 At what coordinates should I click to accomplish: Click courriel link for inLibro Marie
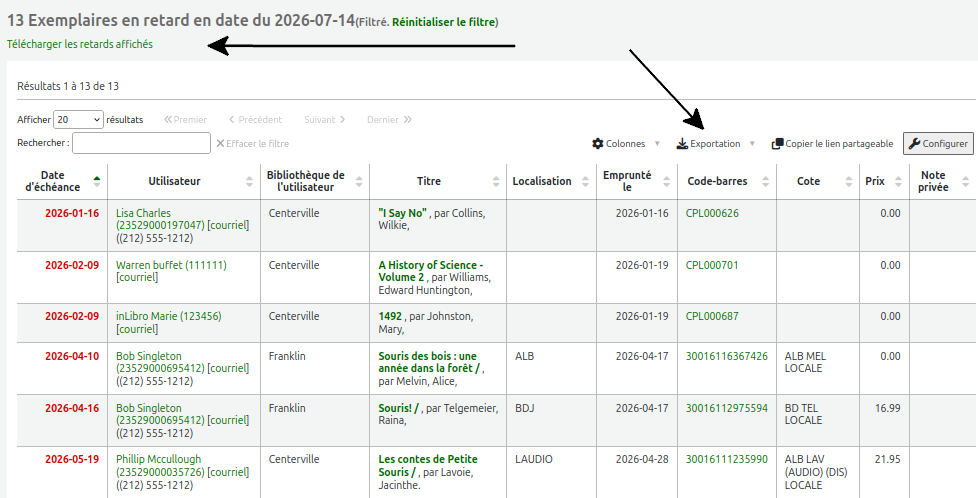137,329
